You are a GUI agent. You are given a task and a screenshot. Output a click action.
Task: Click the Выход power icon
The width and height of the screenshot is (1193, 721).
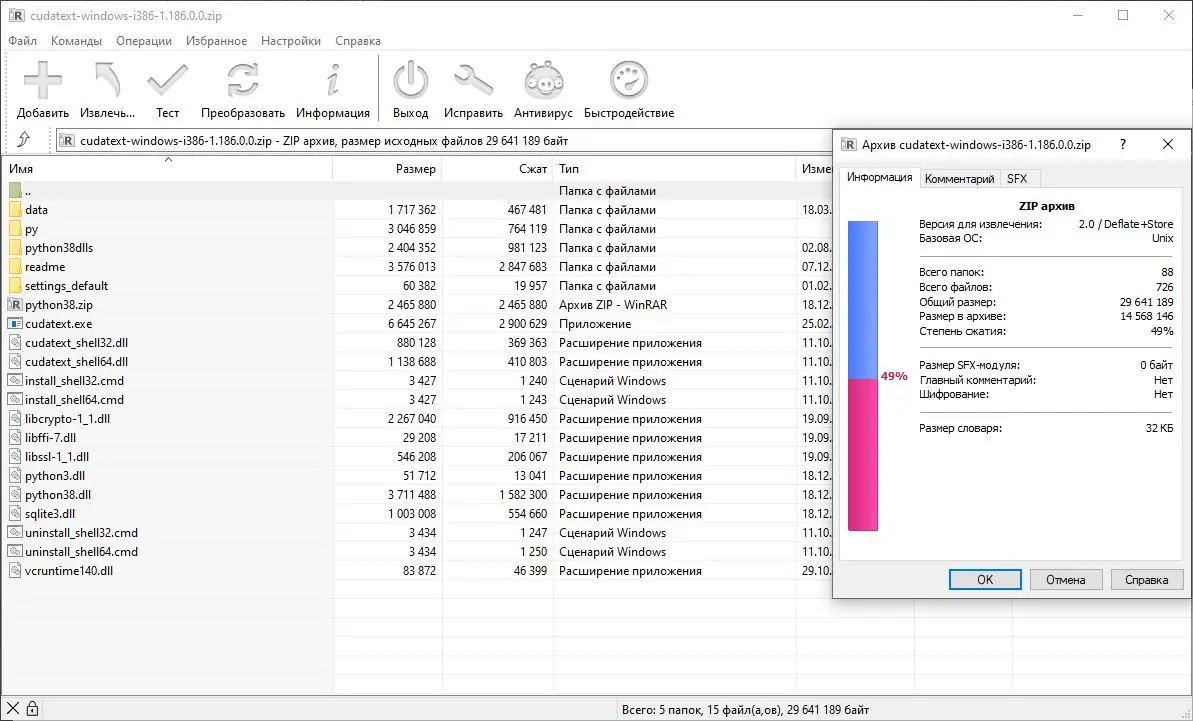tap(410, 81)
